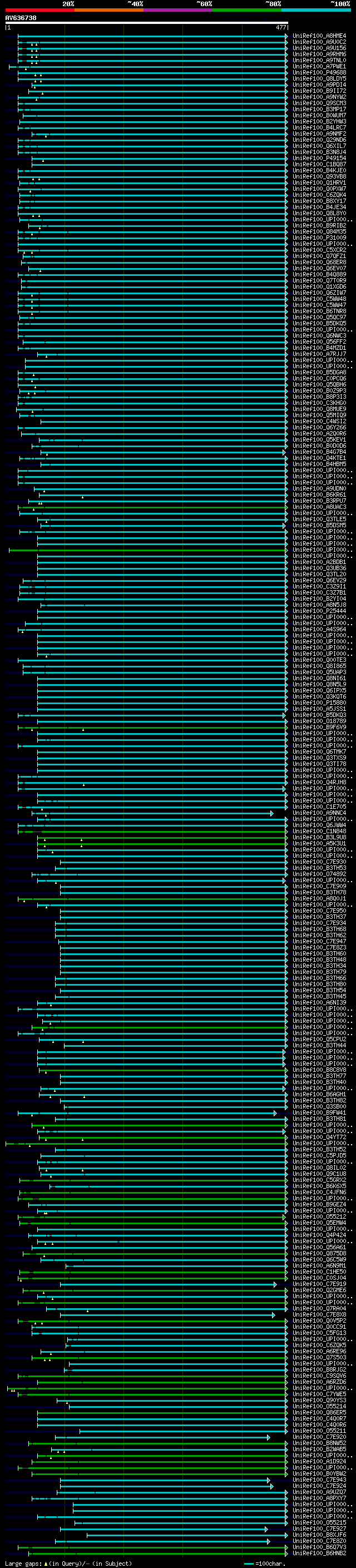Open hit UniRef100_B0WUM7

(319, 115)
